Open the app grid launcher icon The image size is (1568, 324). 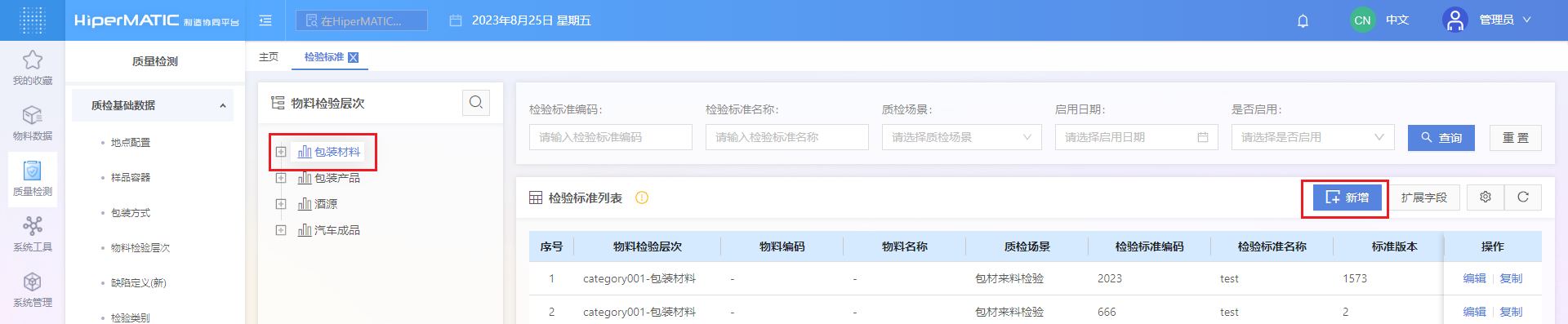click(x=32, y=20)
